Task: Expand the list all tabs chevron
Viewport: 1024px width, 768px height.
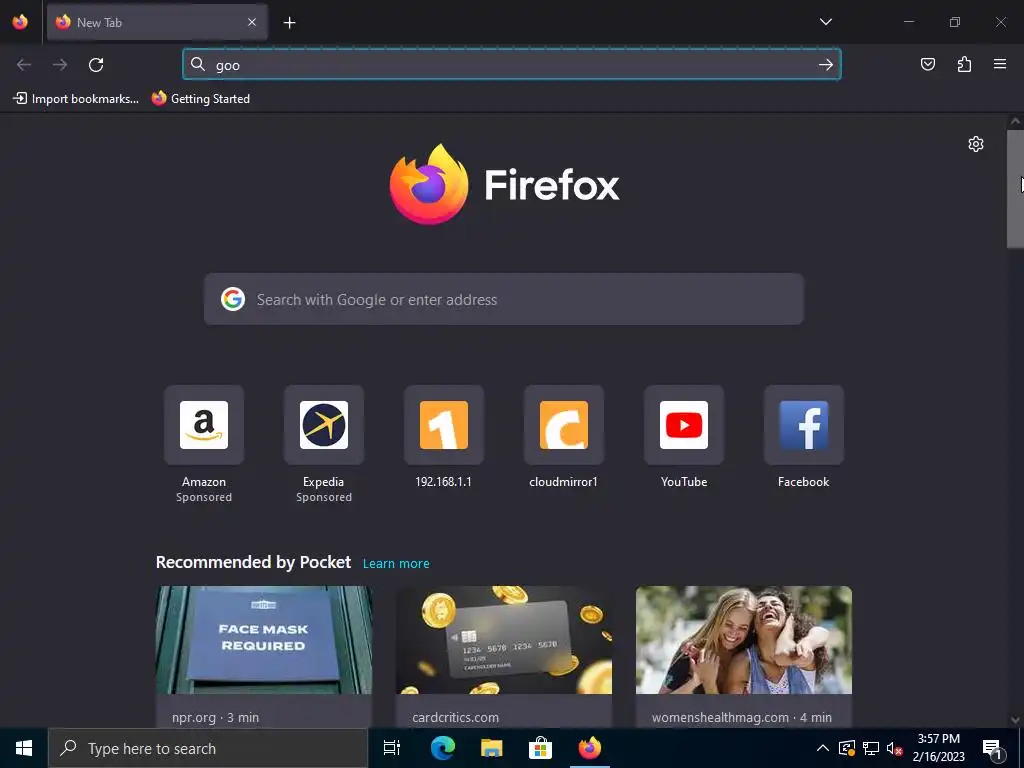Action: [x=825, y=22]
